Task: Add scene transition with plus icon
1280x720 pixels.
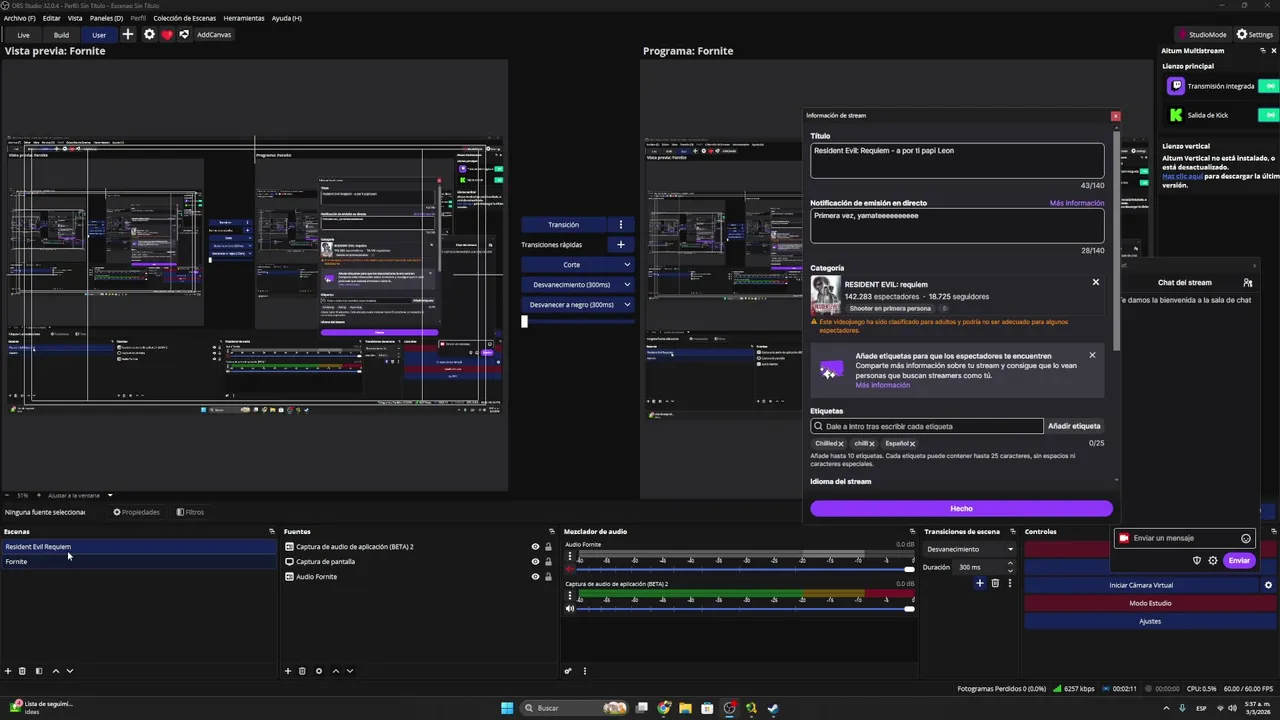Action: click(x=980, y=583)
